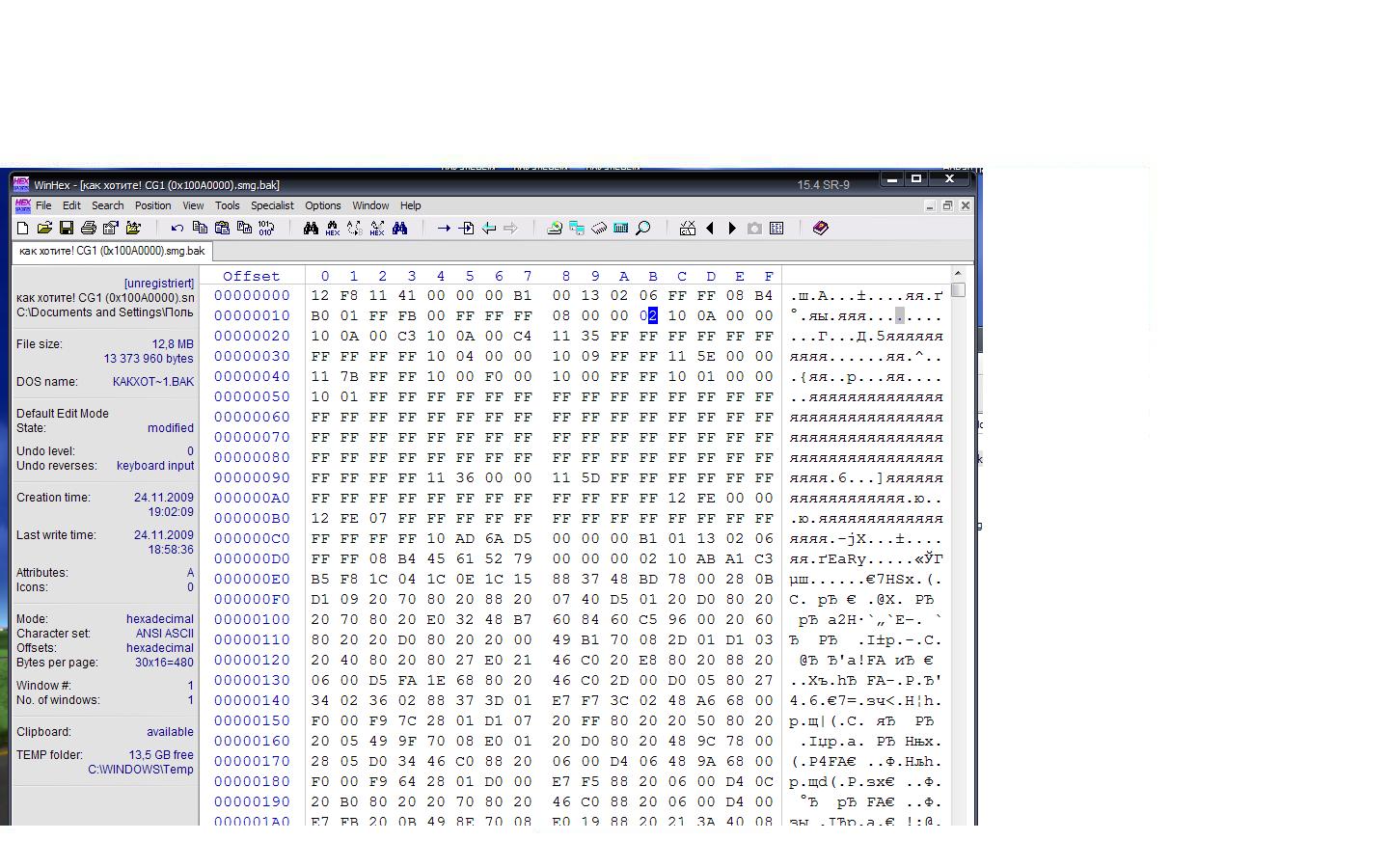Screen dimensions: 1389x868
Task: Open the File menu
Action: point(43,205)
